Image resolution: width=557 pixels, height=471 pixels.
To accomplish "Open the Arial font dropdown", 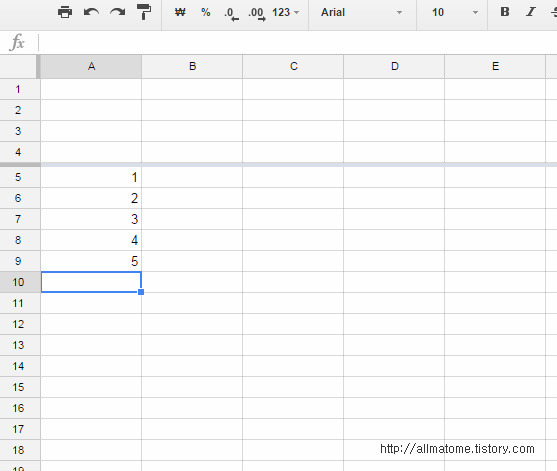I will (362, 12).
